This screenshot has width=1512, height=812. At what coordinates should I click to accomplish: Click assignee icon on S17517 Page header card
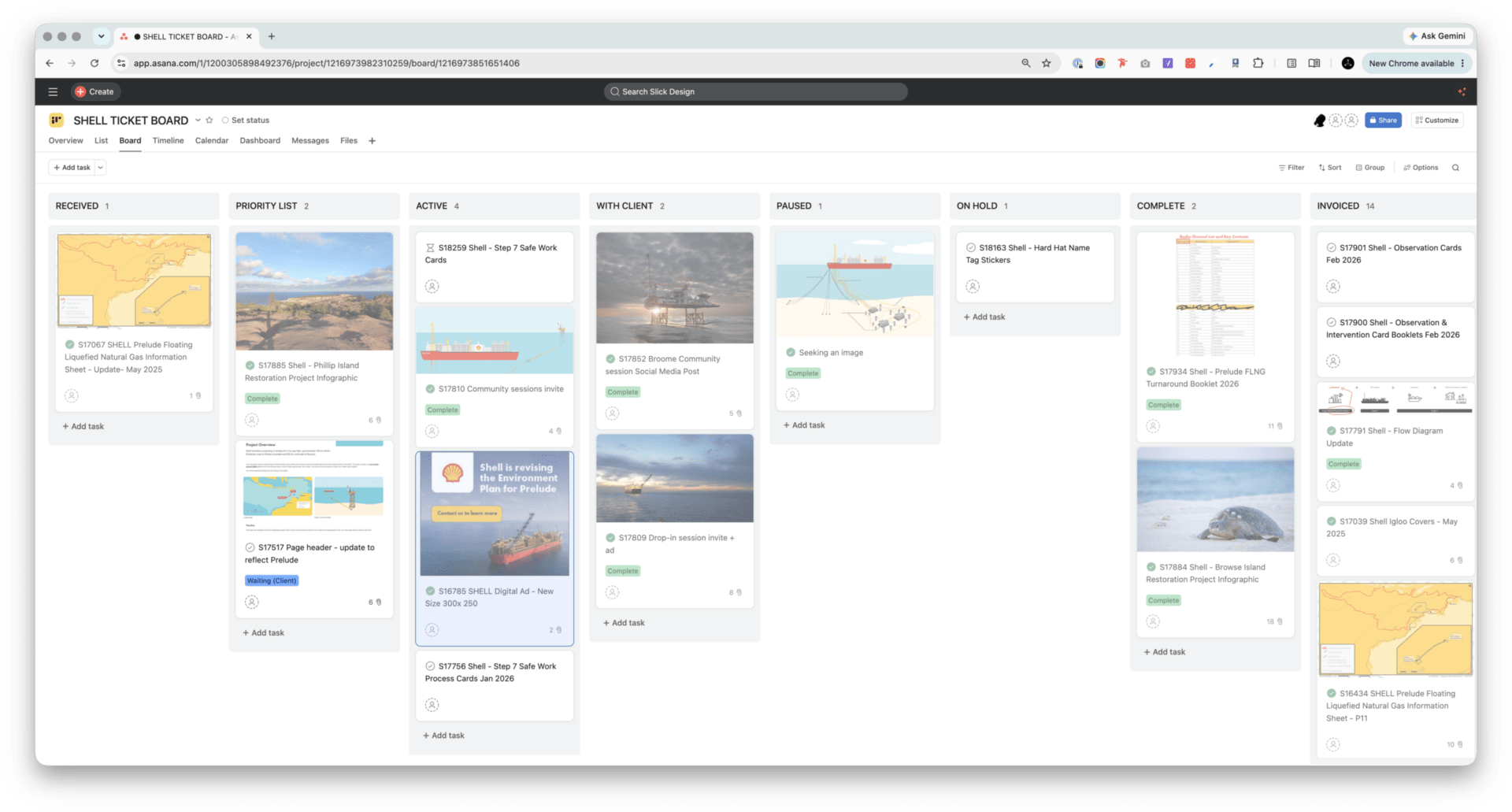coord(252,602)
